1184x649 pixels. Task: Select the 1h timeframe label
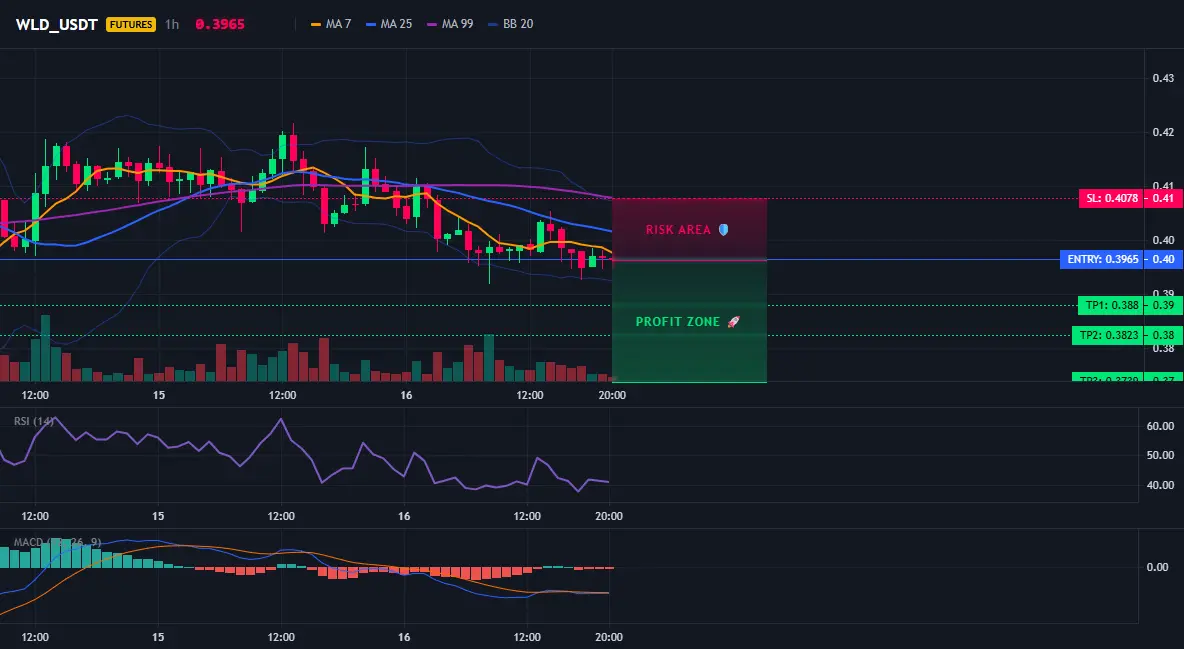pos(172,24)
